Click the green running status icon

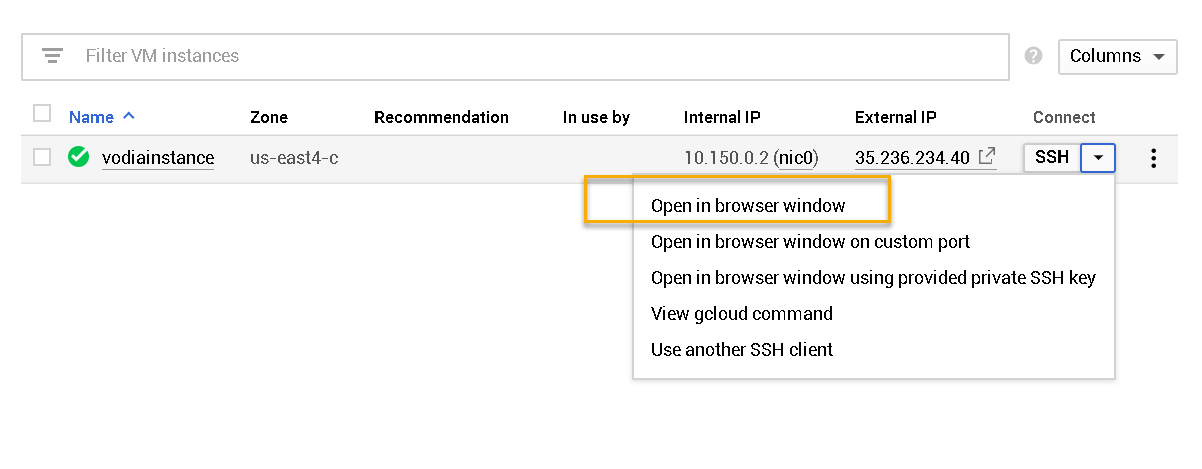pos(78,157)
